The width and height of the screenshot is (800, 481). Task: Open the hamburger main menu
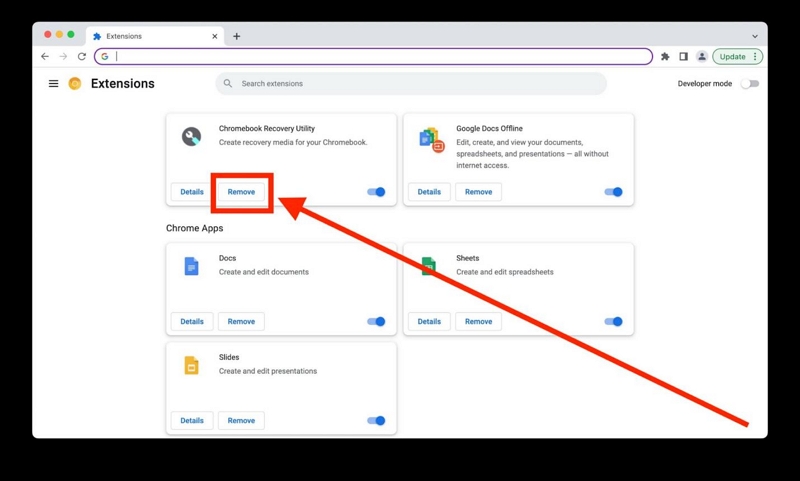click(53, 84)
